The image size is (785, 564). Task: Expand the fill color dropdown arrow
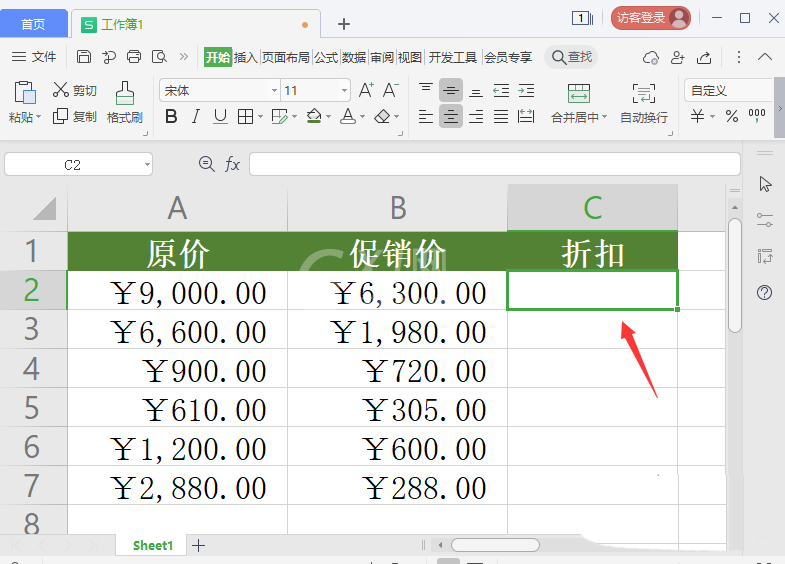tap(328, 117)
